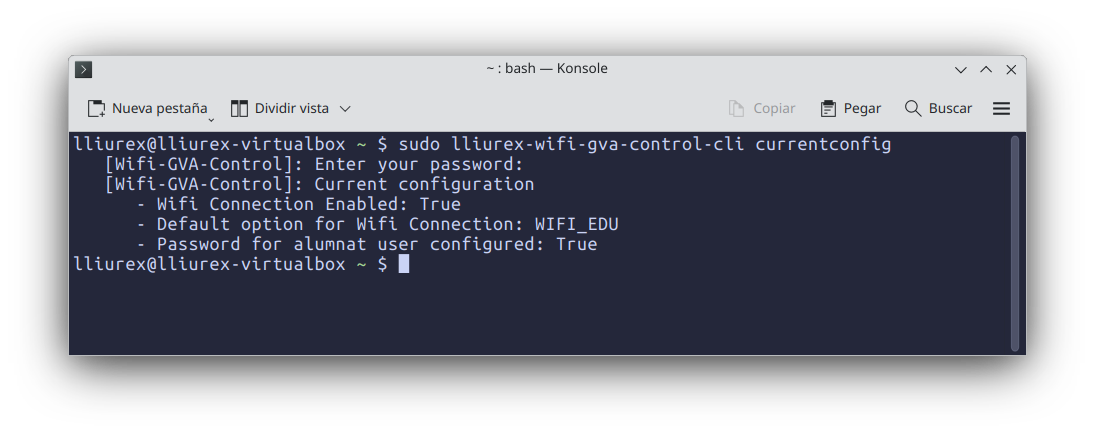Click the new tab icon beside Nueva pestaña
Screen dimensions: 1095x437
tap(96, 108)
